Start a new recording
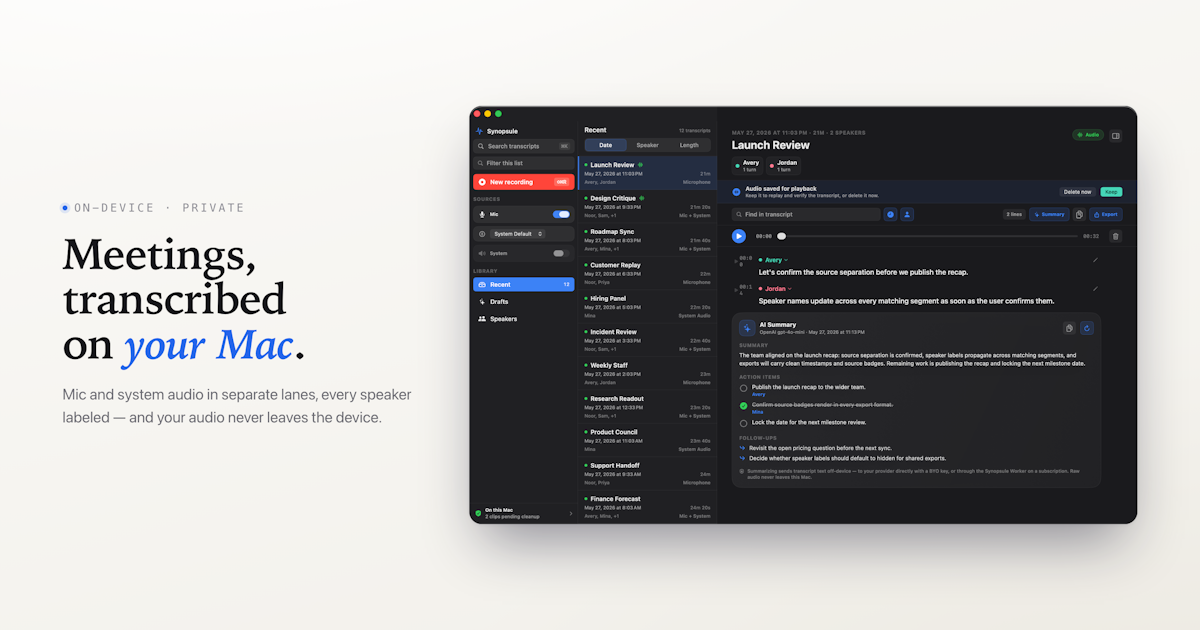This screenshot has height=630, width=1200. pos(524,182)
